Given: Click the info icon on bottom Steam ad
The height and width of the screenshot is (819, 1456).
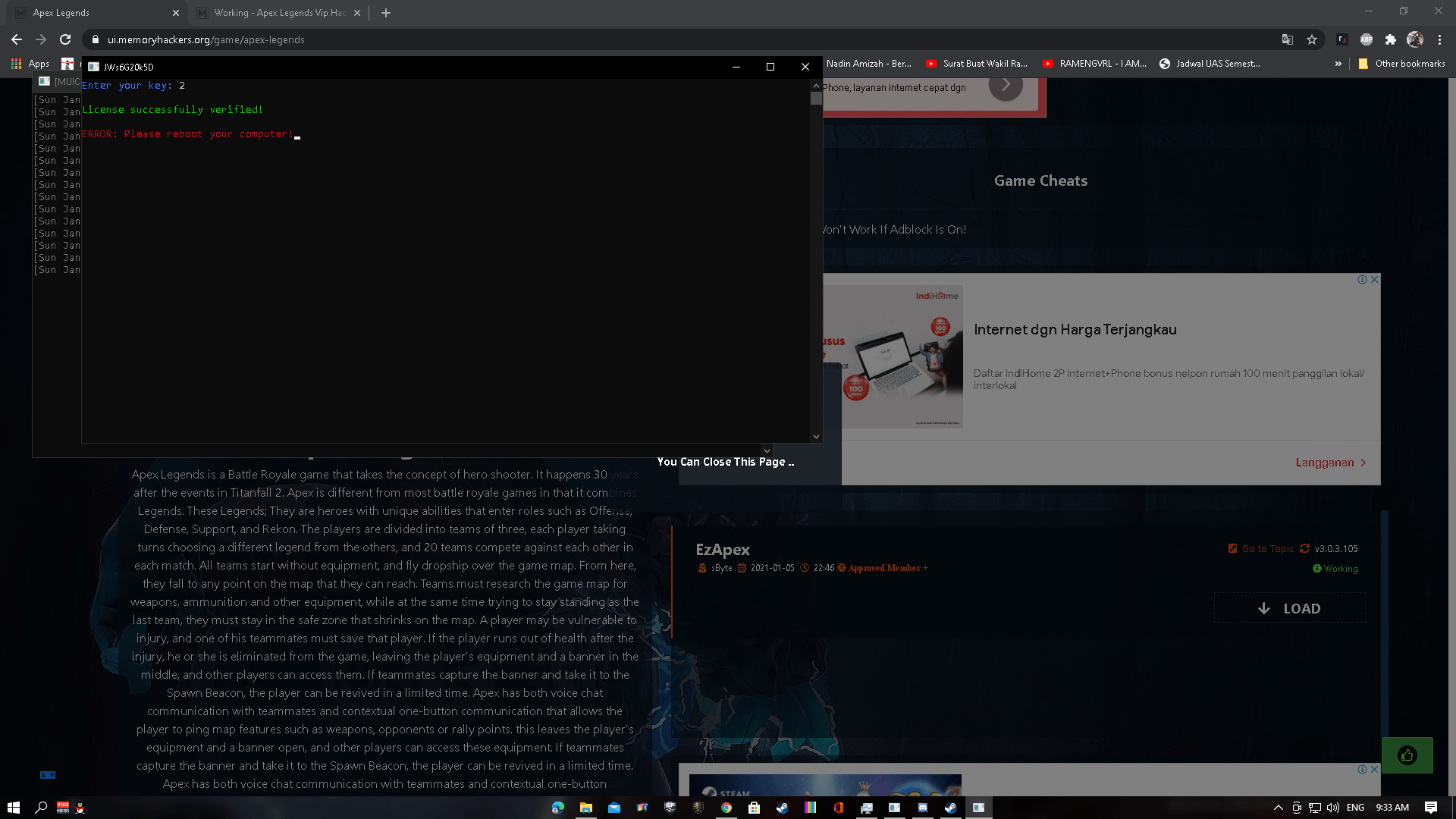Looking at the screenshot, I should click(x=1362, y=770).
